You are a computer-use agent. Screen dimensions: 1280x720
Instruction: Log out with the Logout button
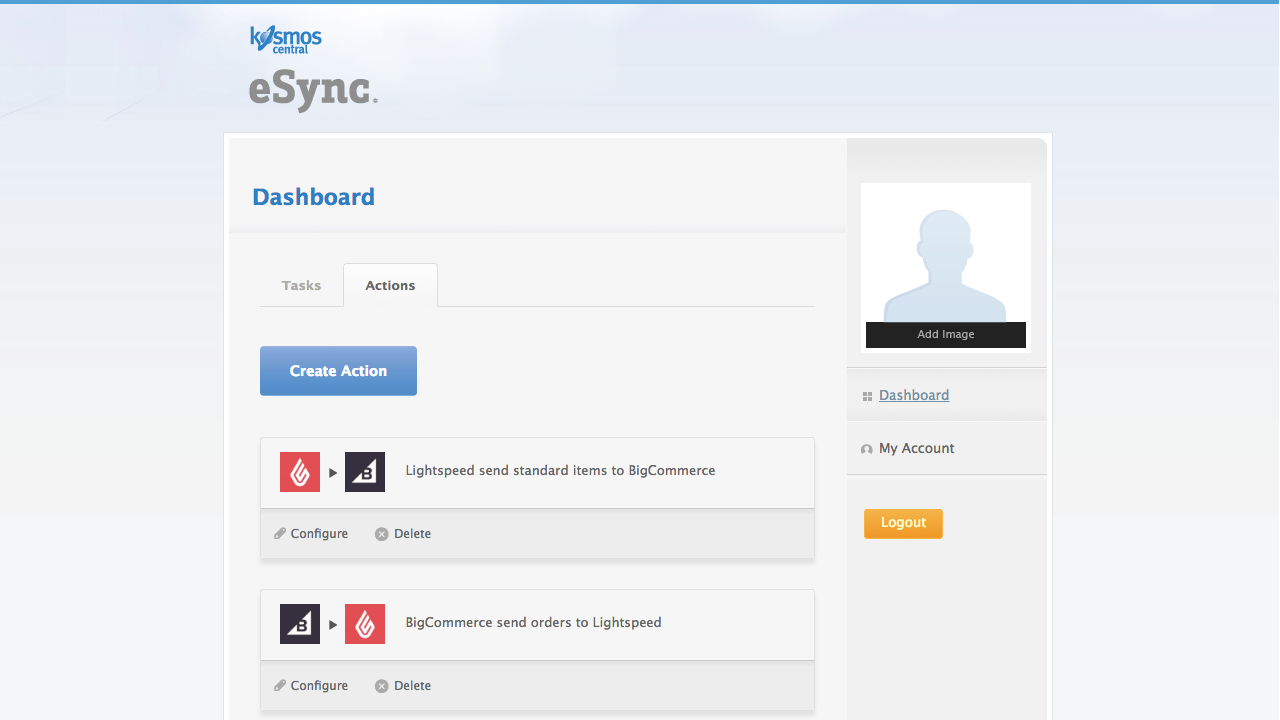[x=903, y=523]
